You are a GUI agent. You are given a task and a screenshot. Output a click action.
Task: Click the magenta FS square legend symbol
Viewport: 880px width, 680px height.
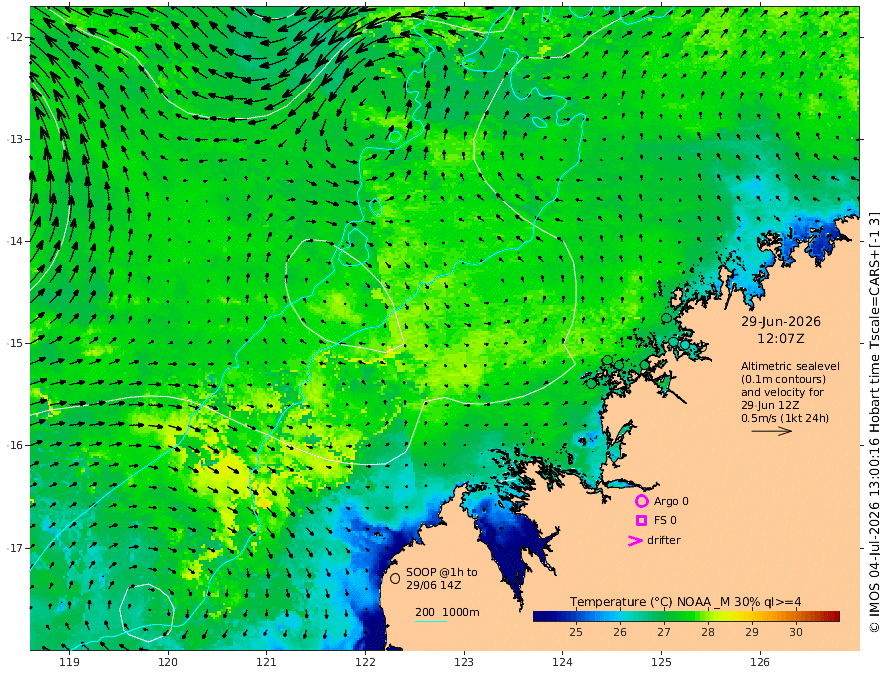point(641,521)
